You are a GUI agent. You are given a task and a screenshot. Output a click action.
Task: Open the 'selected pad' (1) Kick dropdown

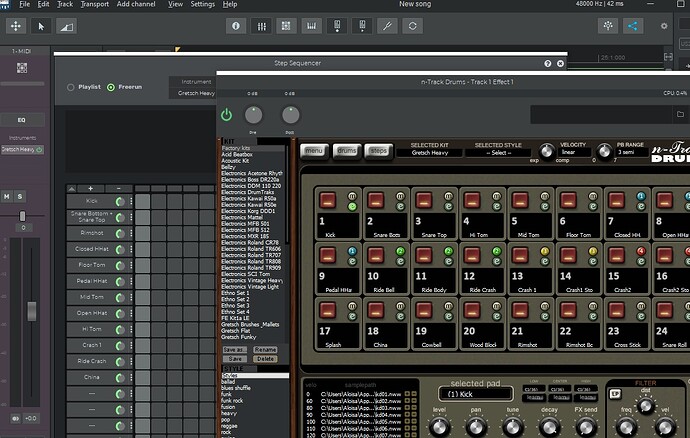475,394
